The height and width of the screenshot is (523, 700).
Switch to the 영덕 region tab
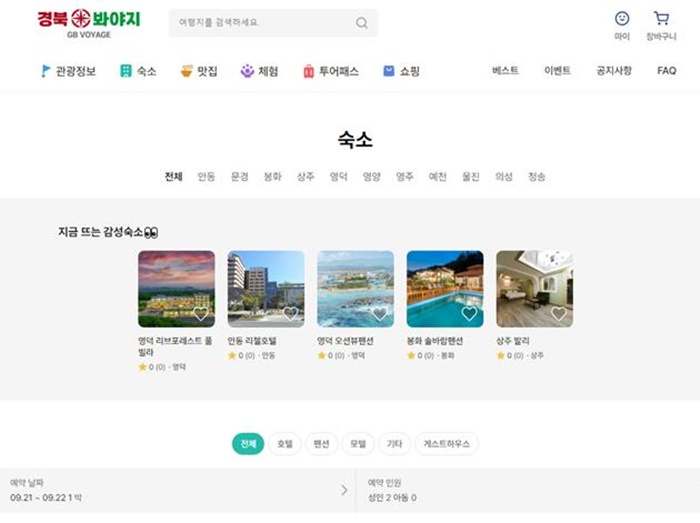click(x=339, y=177)
